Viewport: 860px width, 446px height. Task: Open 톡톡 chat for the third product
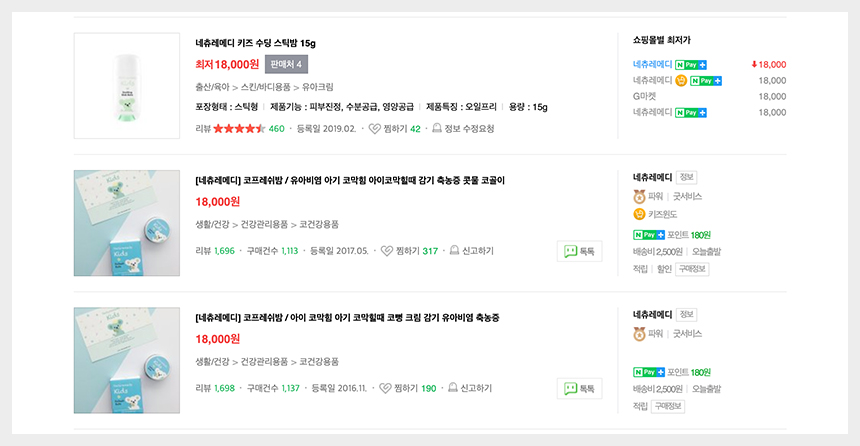tap(580, 389)
